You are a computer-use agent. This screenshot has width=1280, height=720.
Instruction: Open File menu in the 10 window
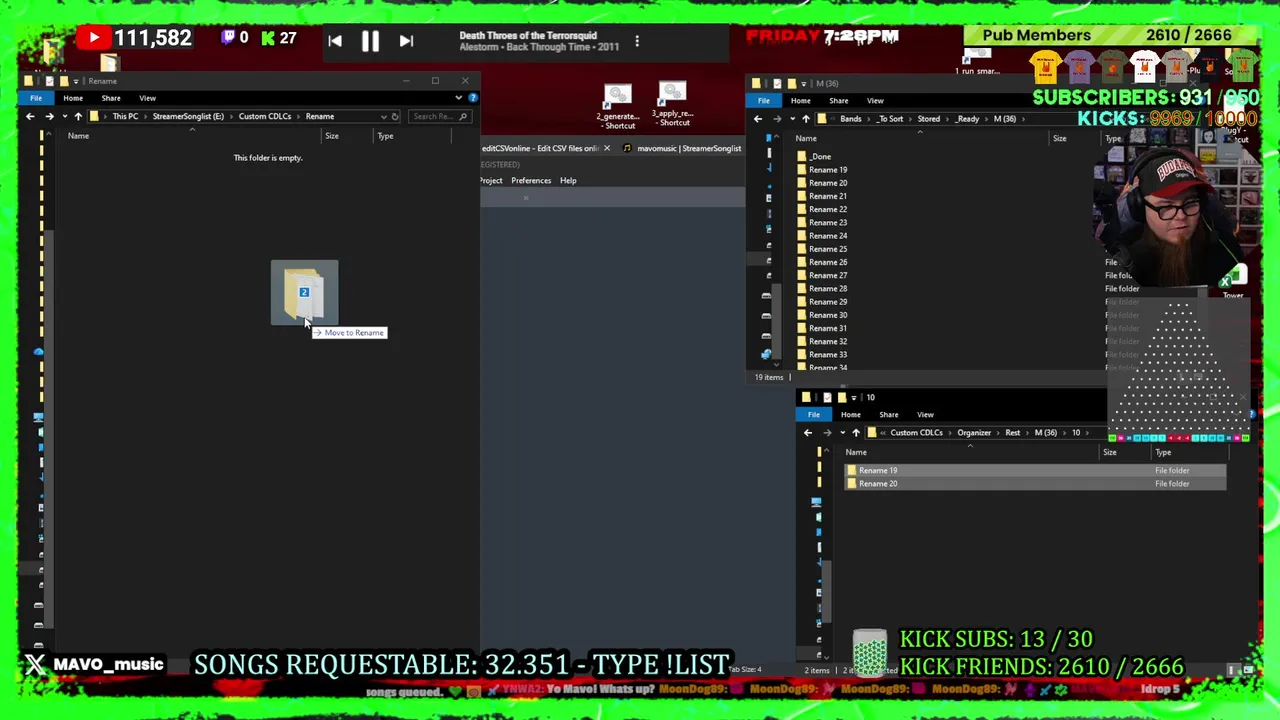tap(814, 415)
